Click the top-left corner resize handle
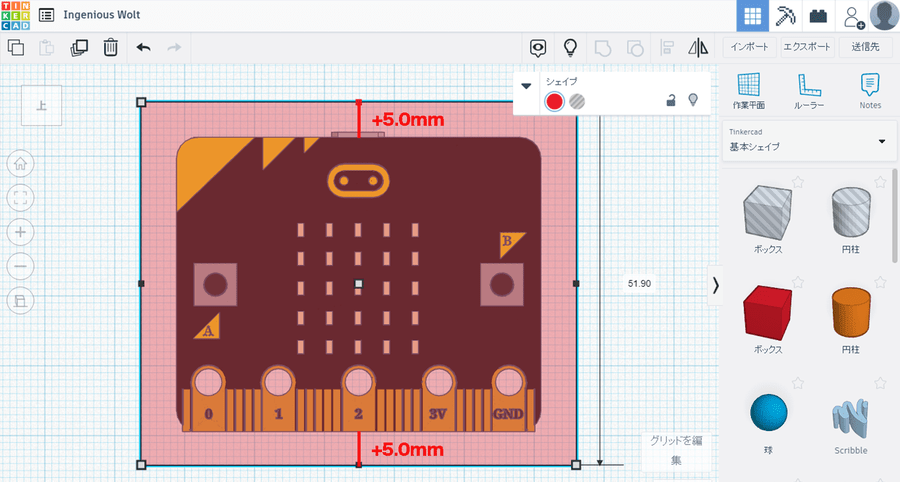Screen dimensions: 900x482 coord(141,102)
